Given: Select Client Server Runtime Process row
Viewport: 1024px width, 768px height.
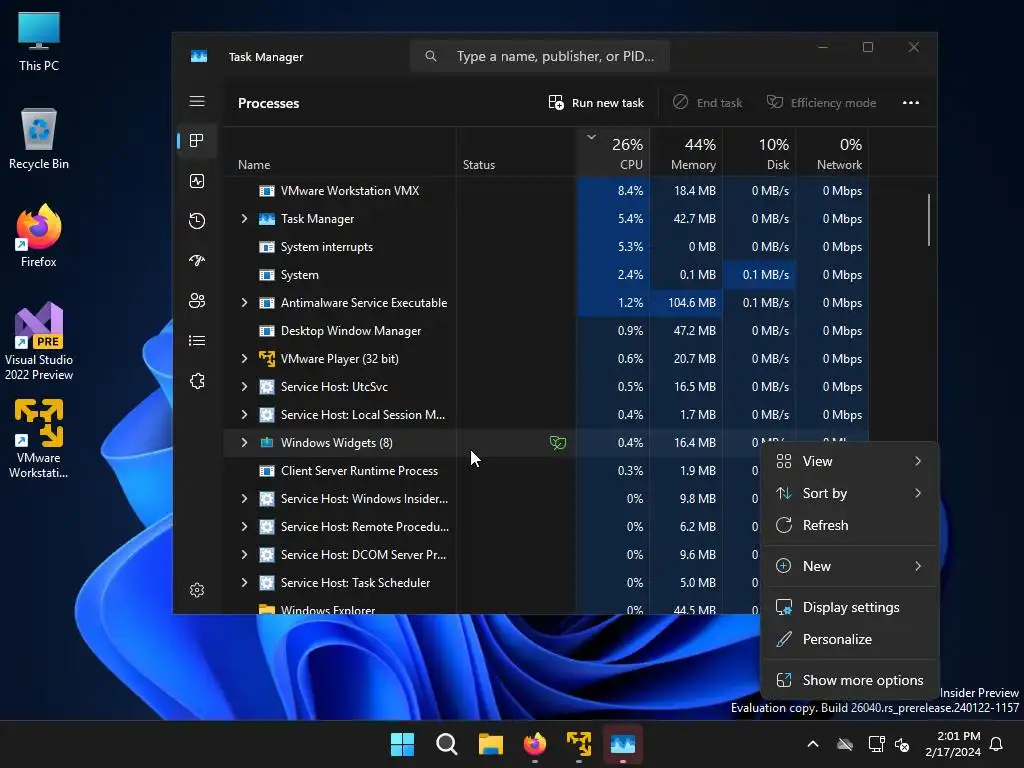Looking at the screenshot, I should click(492, 471).
